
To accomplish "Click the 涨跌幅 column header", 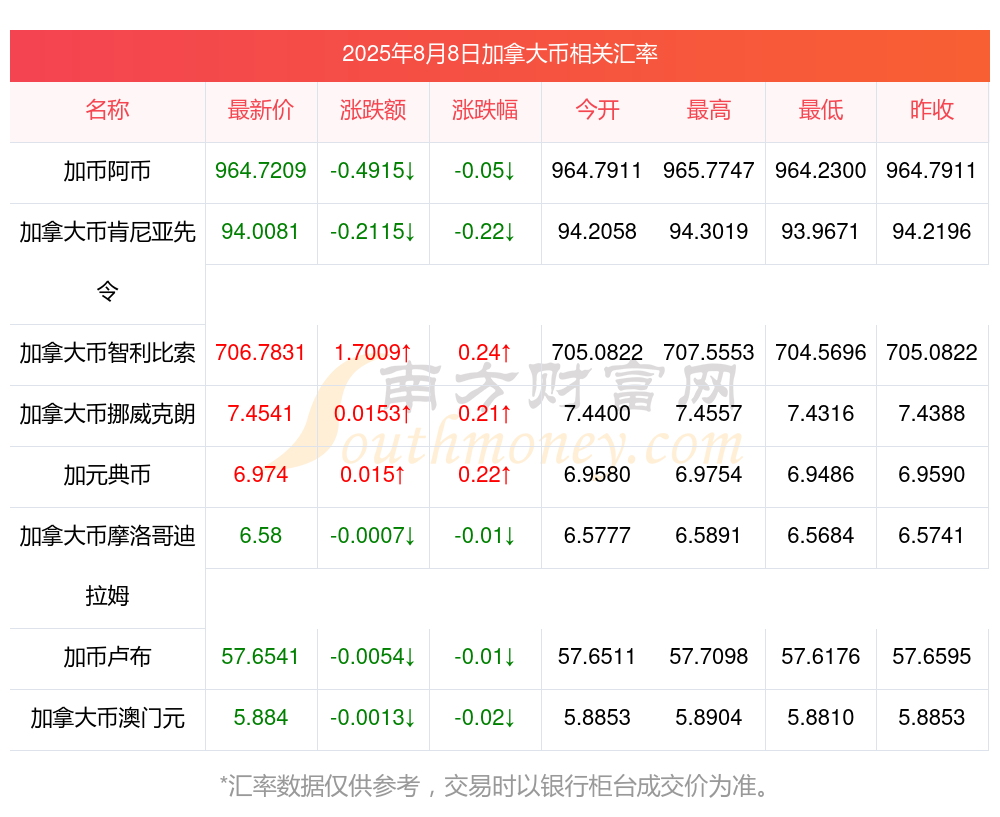I will pyautogui.click(x=485, y=110).
